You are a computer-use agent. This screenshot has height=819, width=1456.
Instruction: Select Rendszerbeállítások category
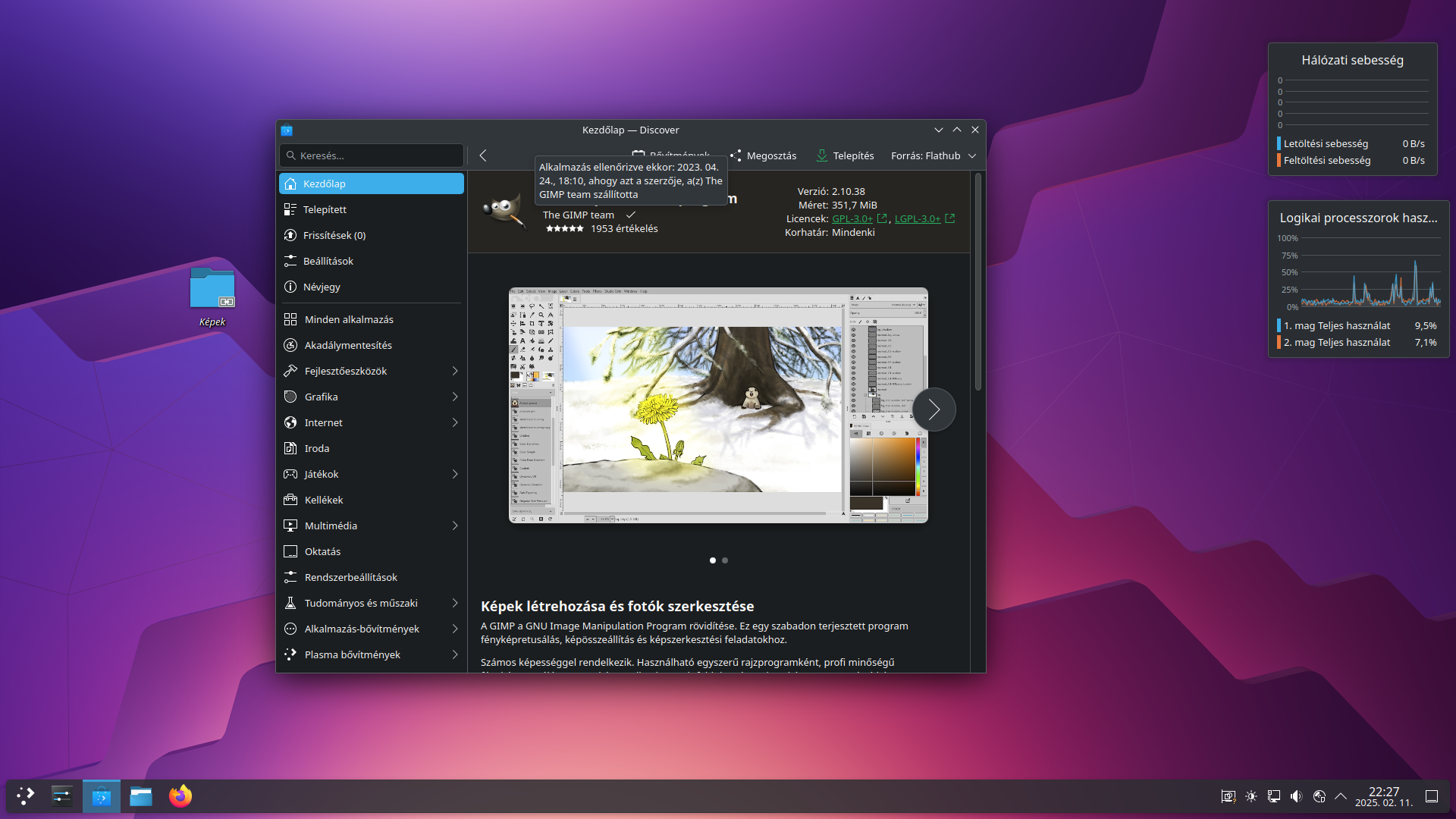point(371,577)
